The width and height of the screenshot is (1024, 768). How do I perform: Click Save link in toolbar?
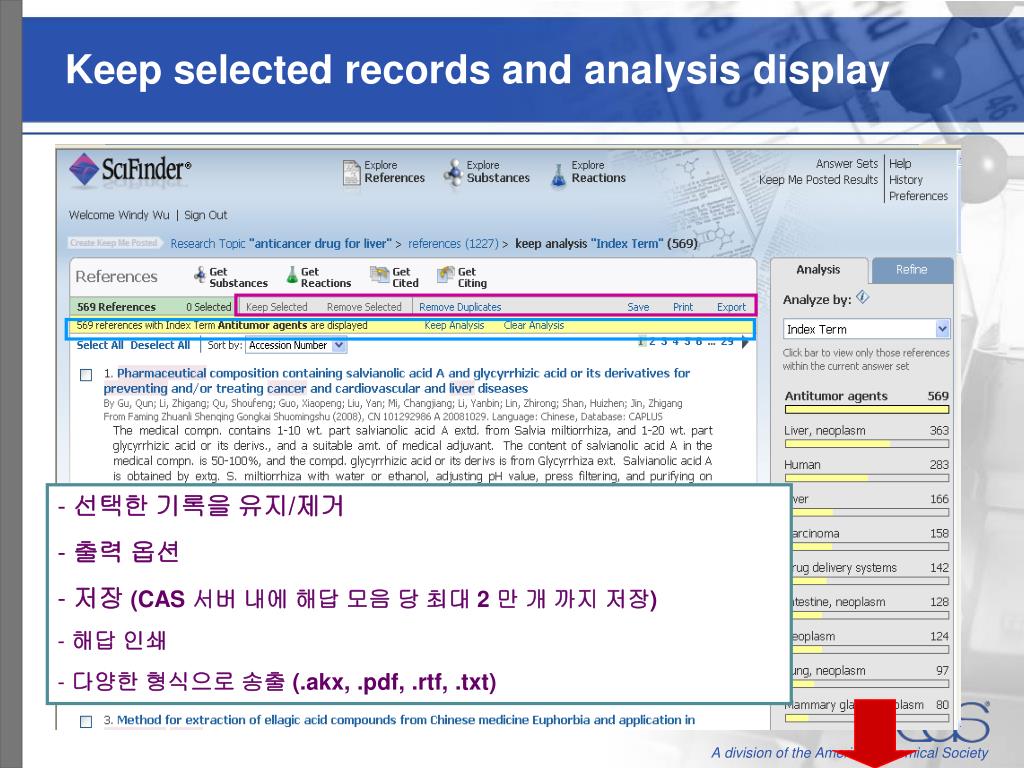(x=638, y=307)
